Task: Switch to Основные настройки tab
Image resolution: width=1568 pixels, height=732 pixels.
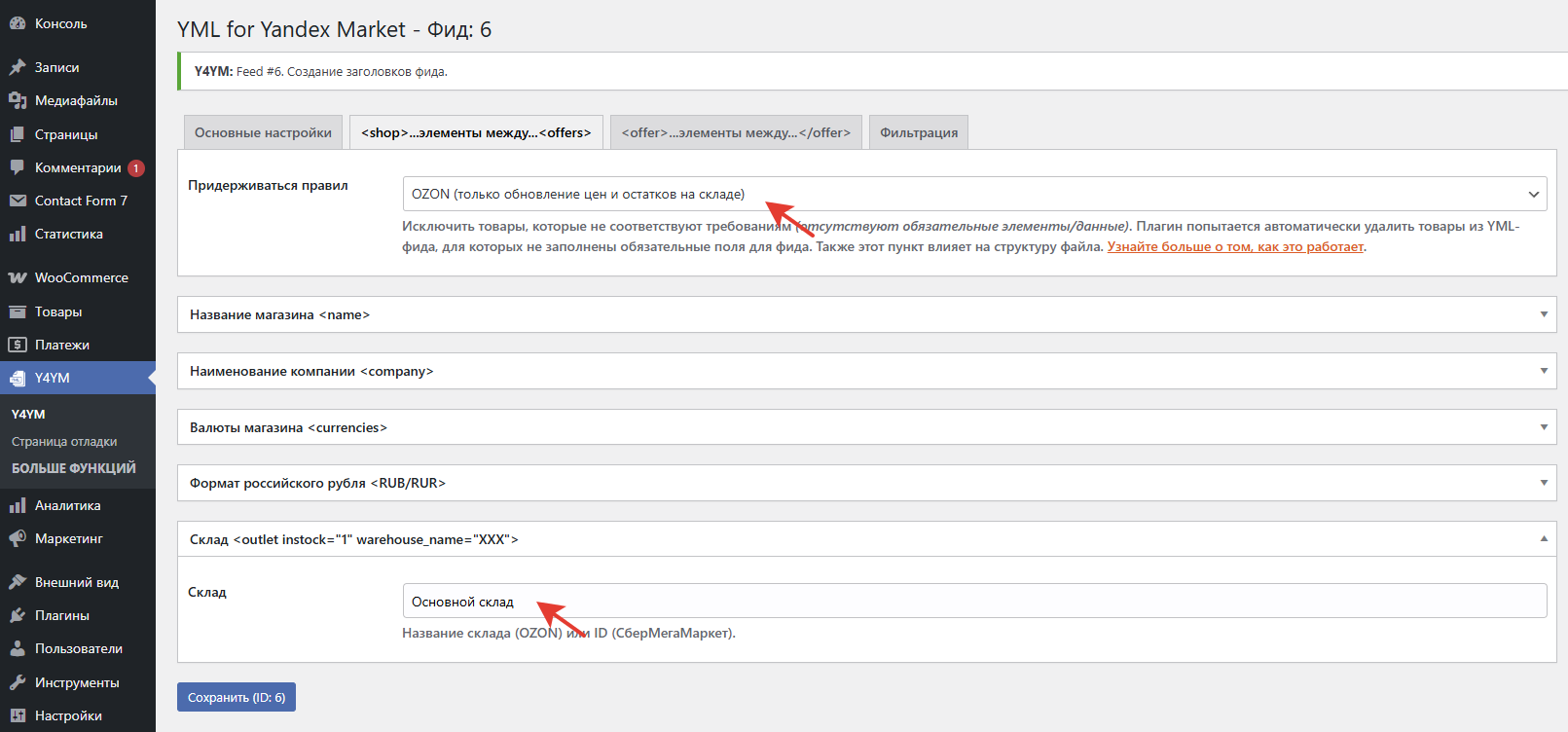Action: tap(263, 132)
